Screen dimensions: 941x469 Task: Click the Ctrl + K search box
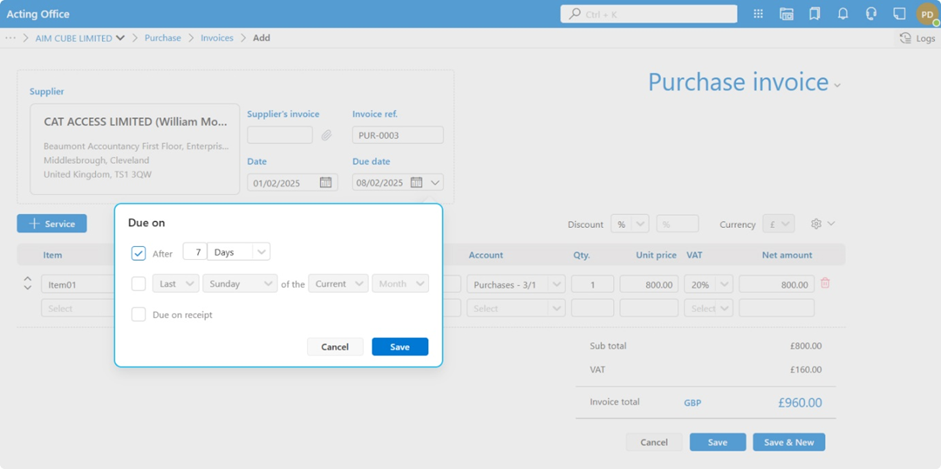pos(649,14)
